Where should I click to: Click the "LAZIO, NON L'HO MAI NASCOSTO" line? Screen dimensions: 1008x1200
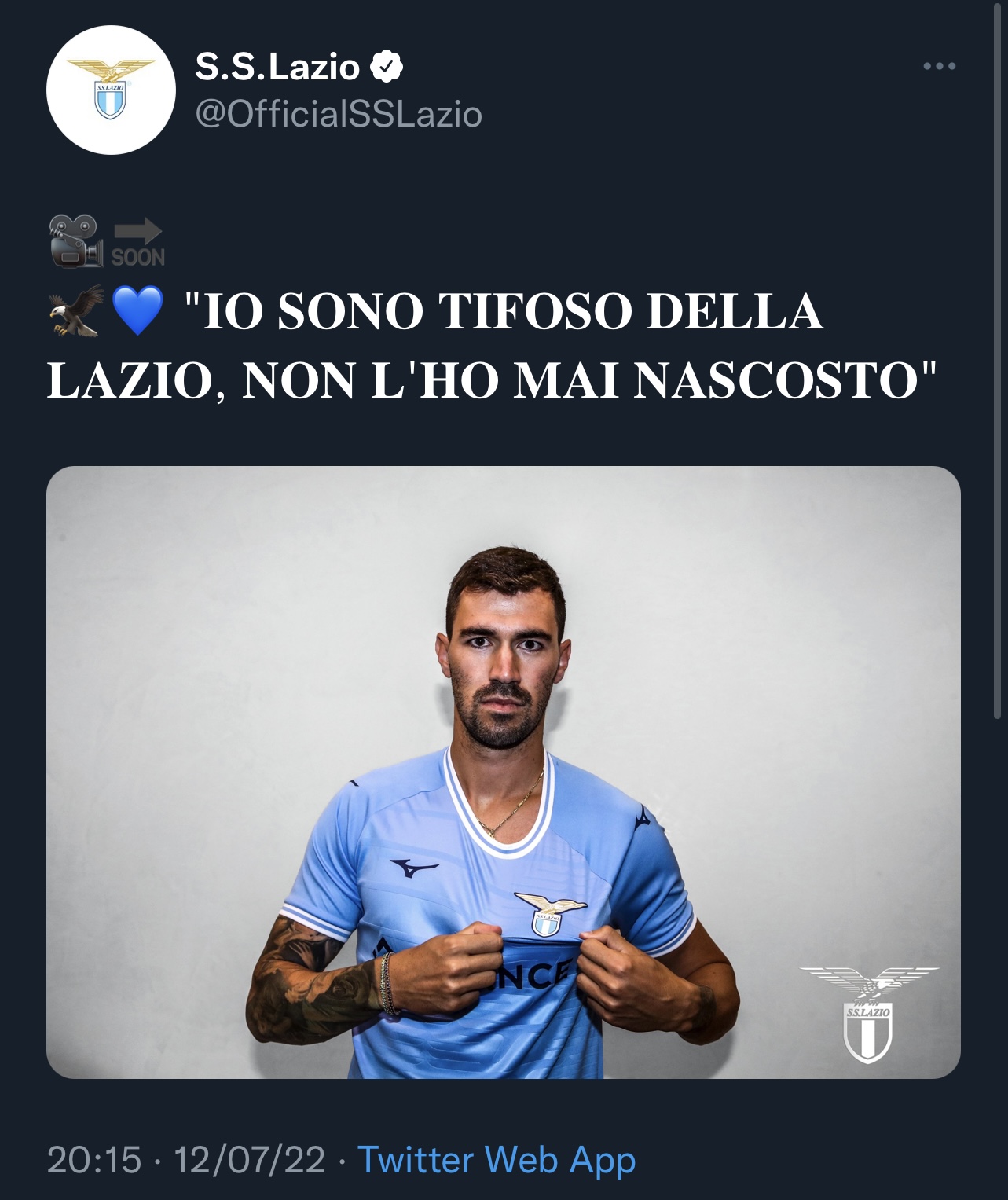[493, 381]
